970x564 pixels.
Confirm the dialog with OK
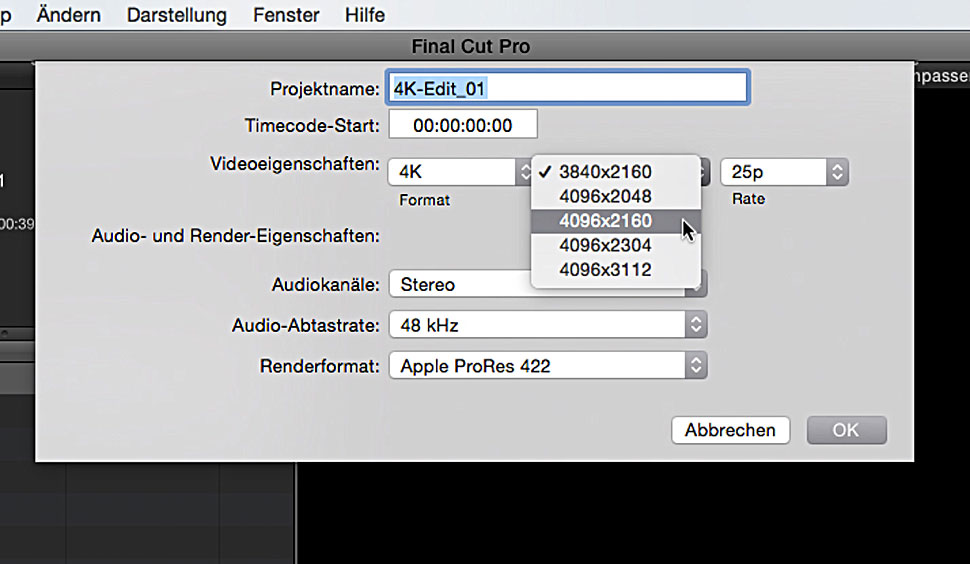[x=846, y=430]
